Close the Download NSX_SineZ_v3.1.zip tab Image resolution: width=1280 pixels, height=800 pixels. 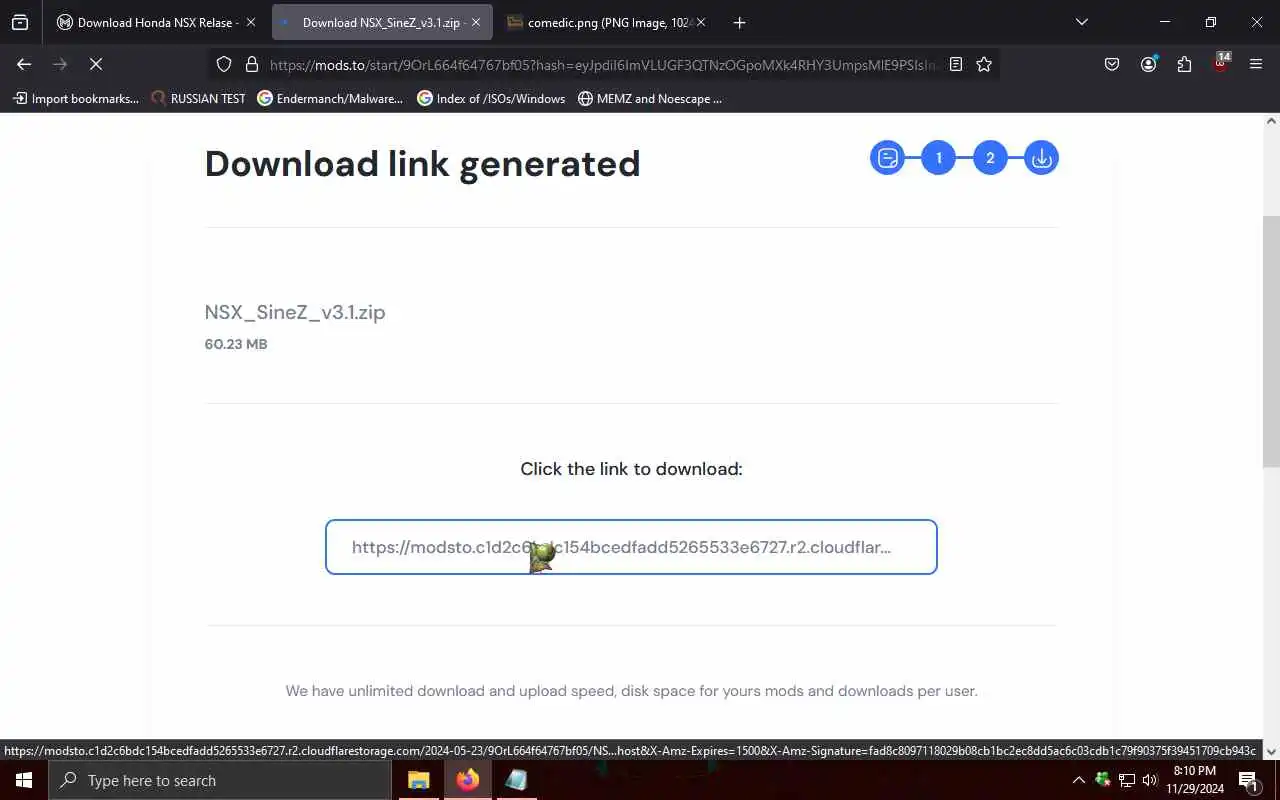475,22
